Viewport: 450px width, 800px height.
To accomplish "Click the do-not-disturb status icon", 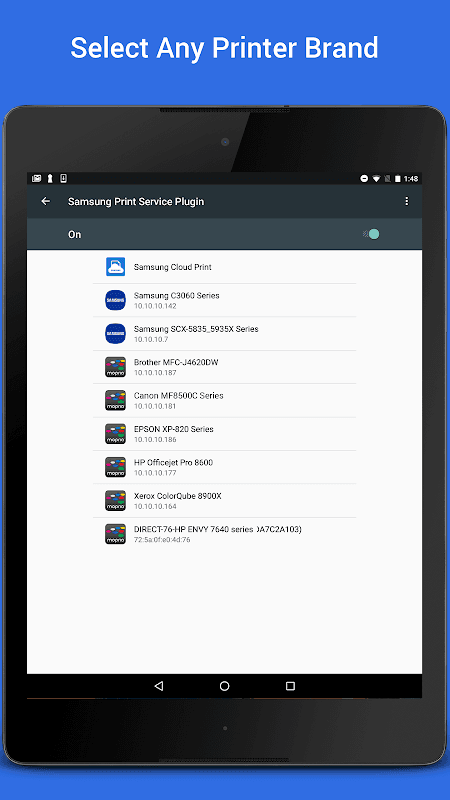I will tap(364, 179).
